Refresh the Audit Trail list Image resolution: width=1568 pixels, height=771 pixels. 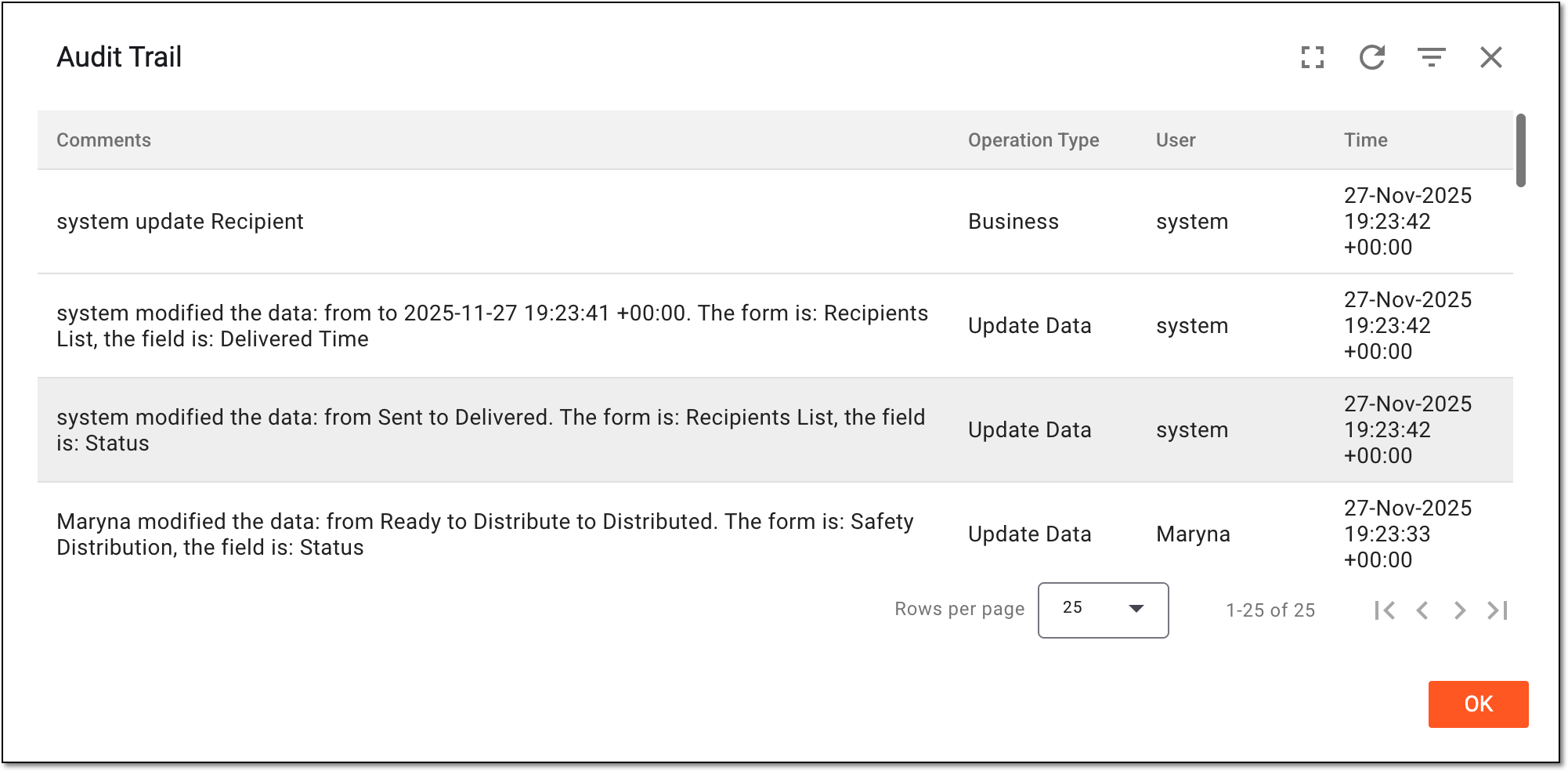pos(1372,57)
